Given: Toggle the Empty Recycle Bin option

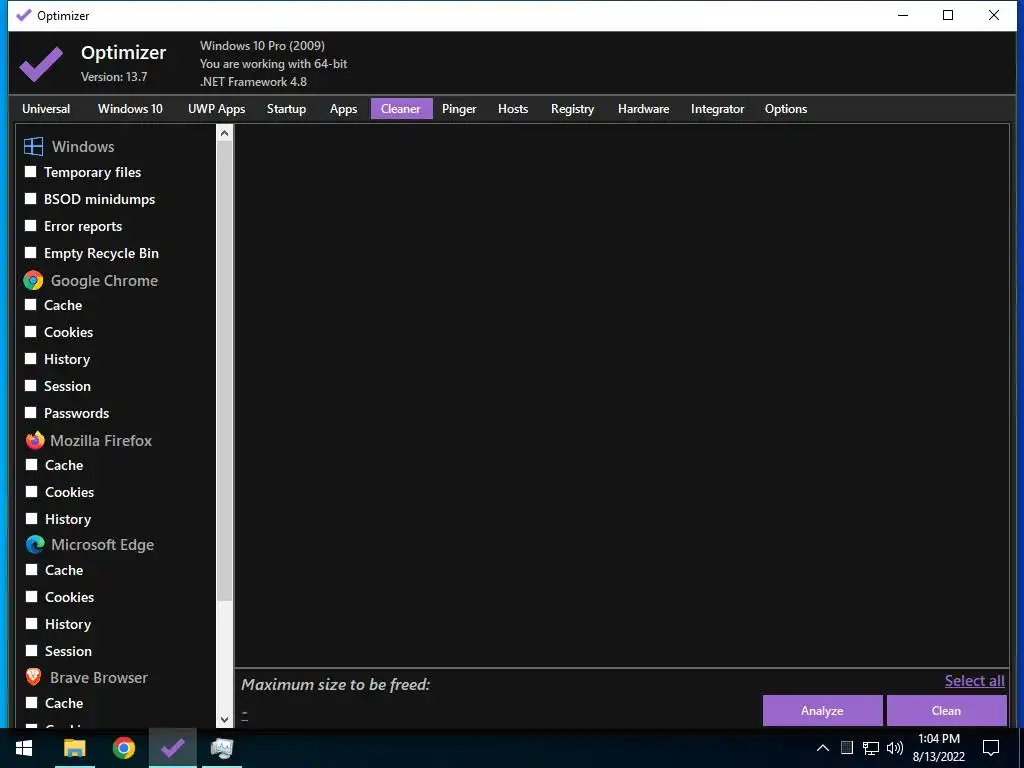Looking at the screenshot, I should [31, 253].
